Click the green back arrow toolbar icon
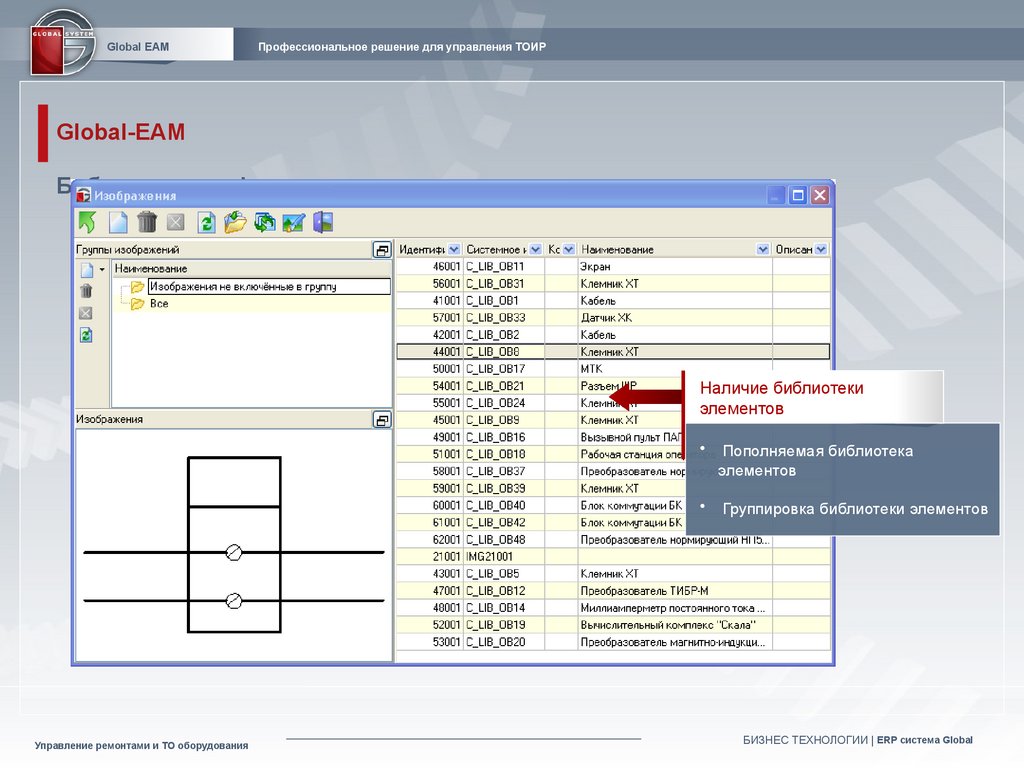Screen dimensions: 1024x768 tap(87, 222)
